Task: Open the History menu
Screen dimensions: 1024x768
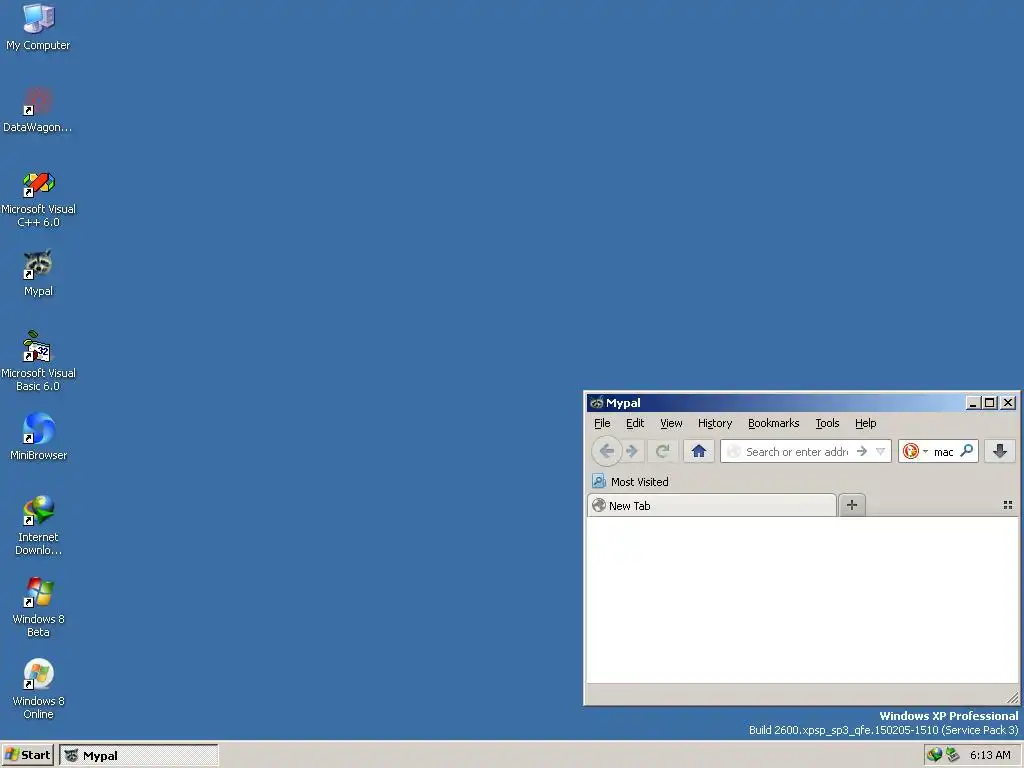Action: click(715, 423)
